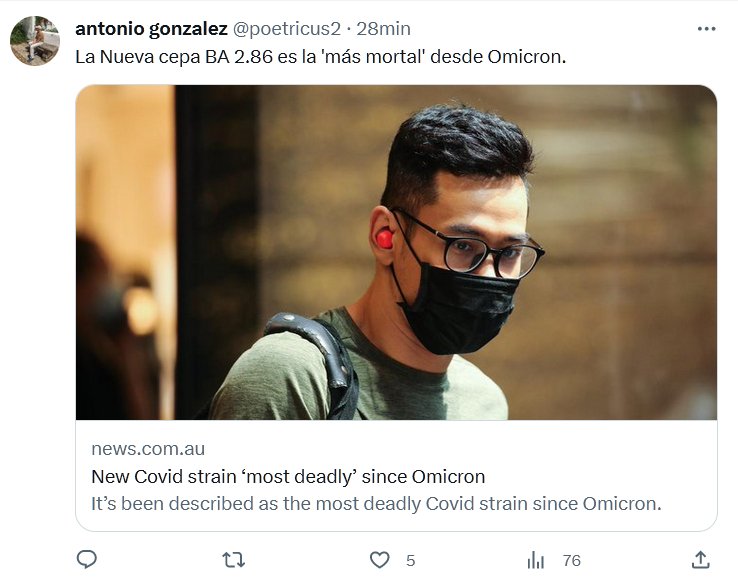Click the backpack strap in the article image
This screenshot has width=738, height=586.
click(315, 350)
